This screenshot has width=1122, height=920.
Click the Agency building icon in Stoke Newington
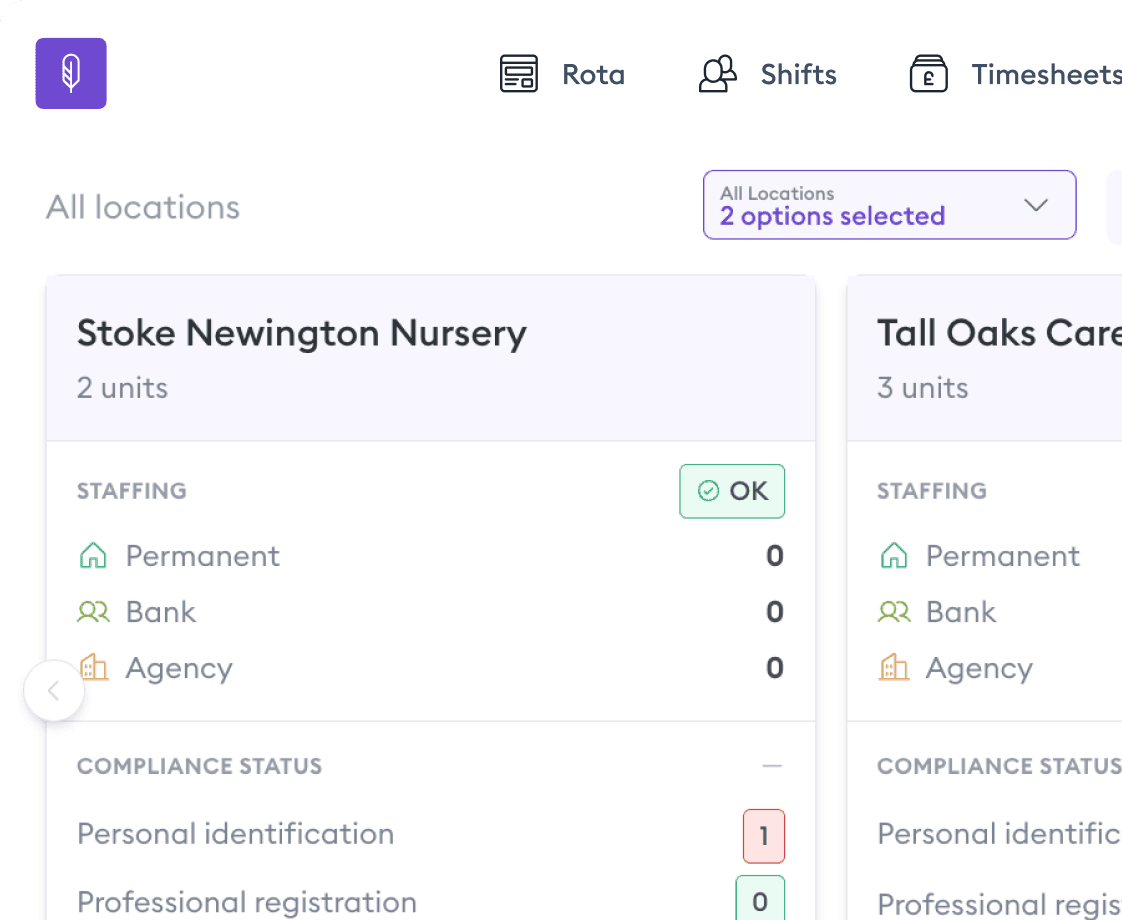click(93, 667)
